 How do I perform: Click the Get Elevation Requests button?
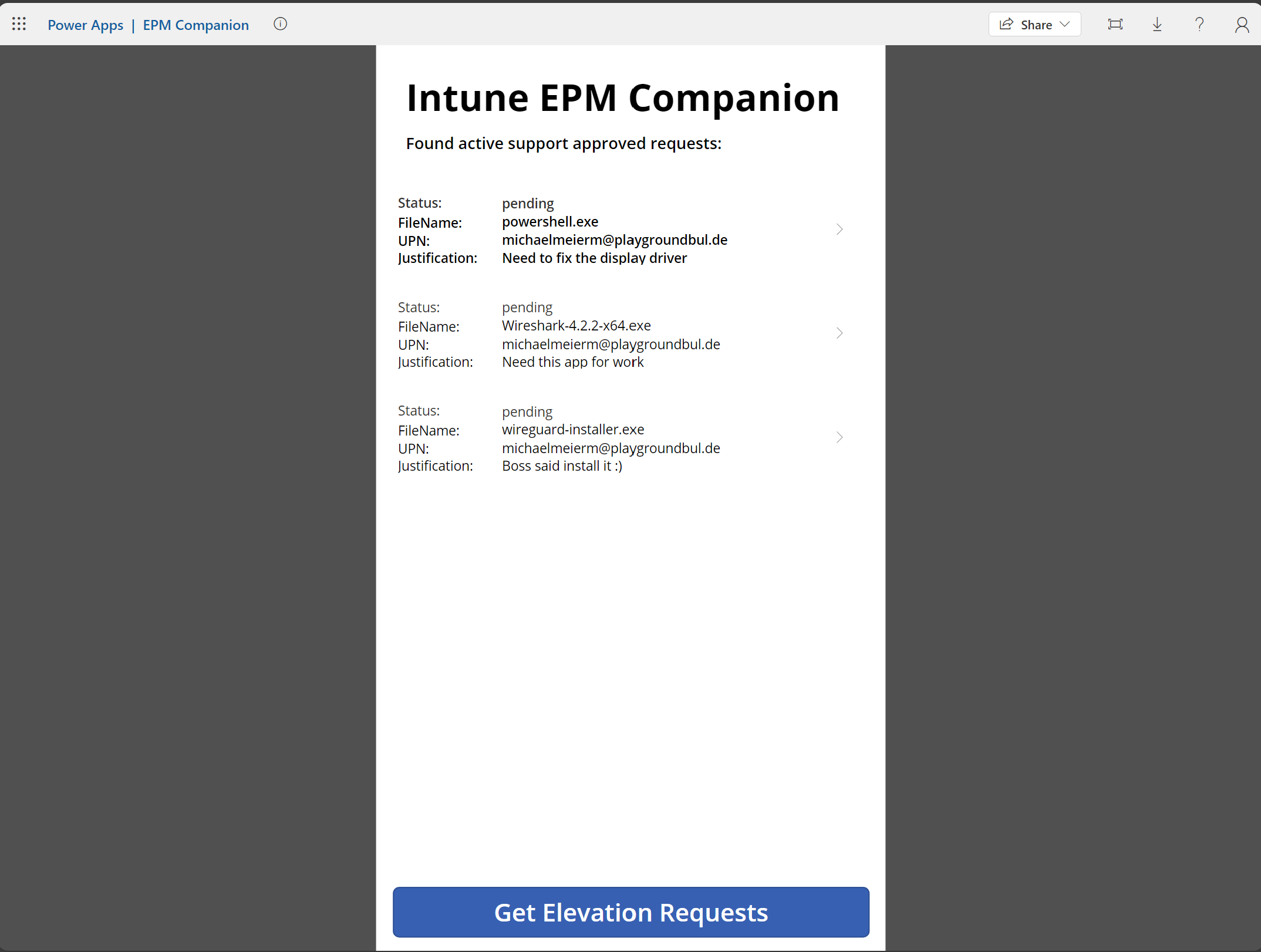pyautogui.click(x=631, y=912)
